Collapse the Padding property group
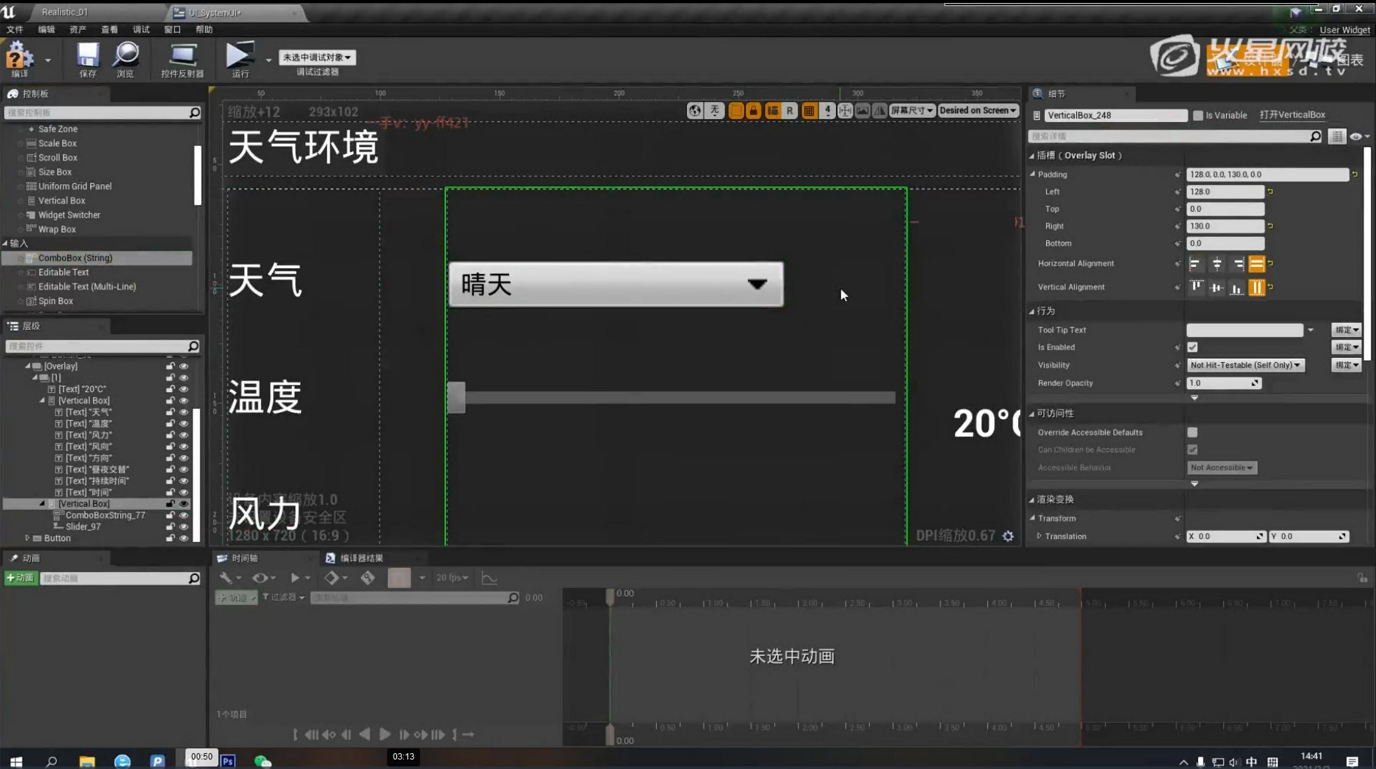This screenshot has height=769, width=1376. point(1033,174)
